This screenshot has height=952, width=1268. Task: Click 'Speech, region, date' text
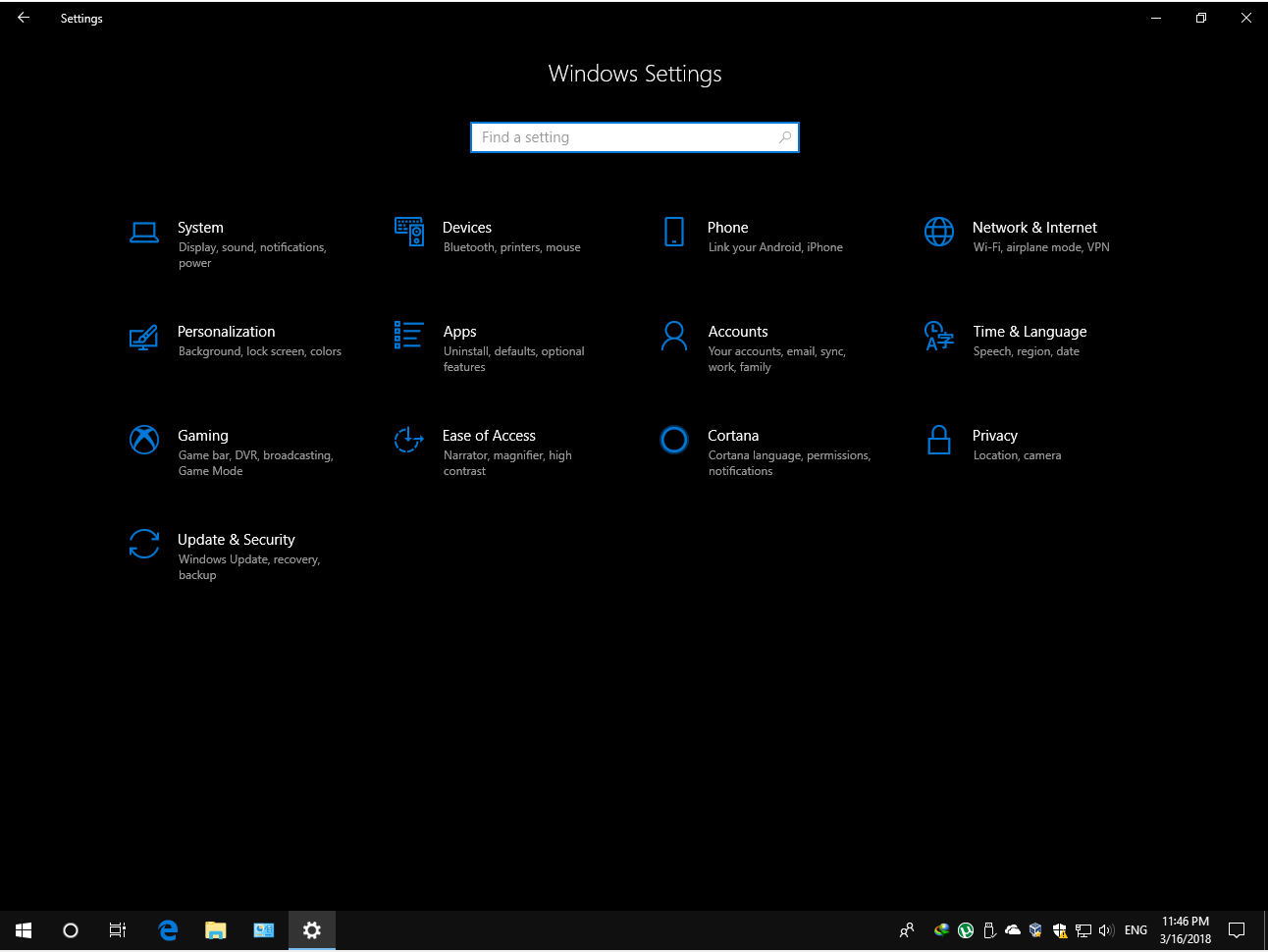(1026, 351)
